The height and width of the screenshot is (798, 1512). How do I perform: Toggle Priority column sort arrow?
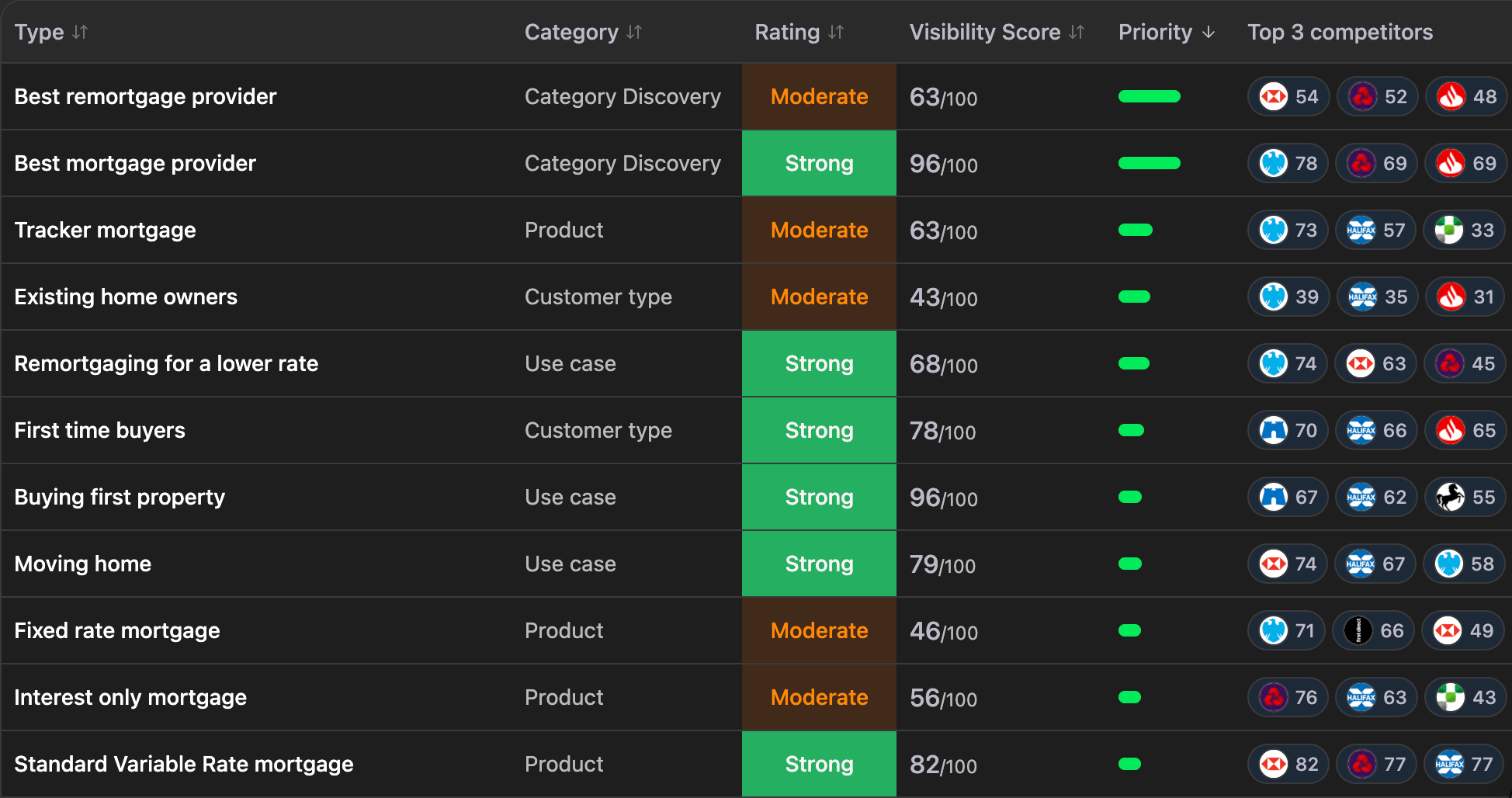point(1208,32)
